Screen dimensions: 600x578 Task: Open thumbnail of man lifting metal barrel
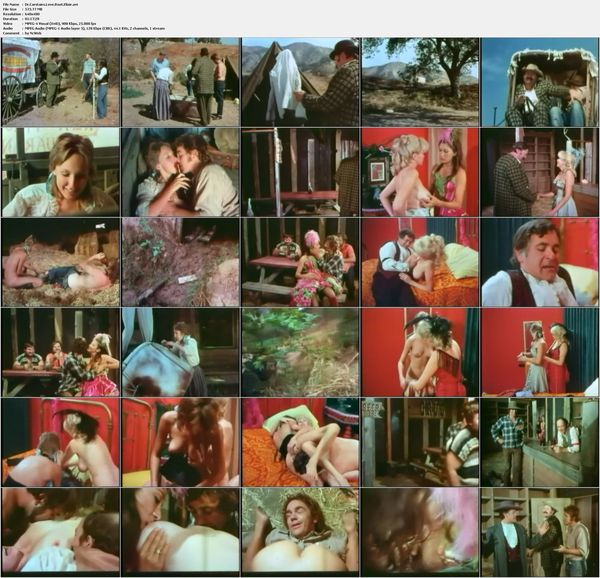pos(180,352)
